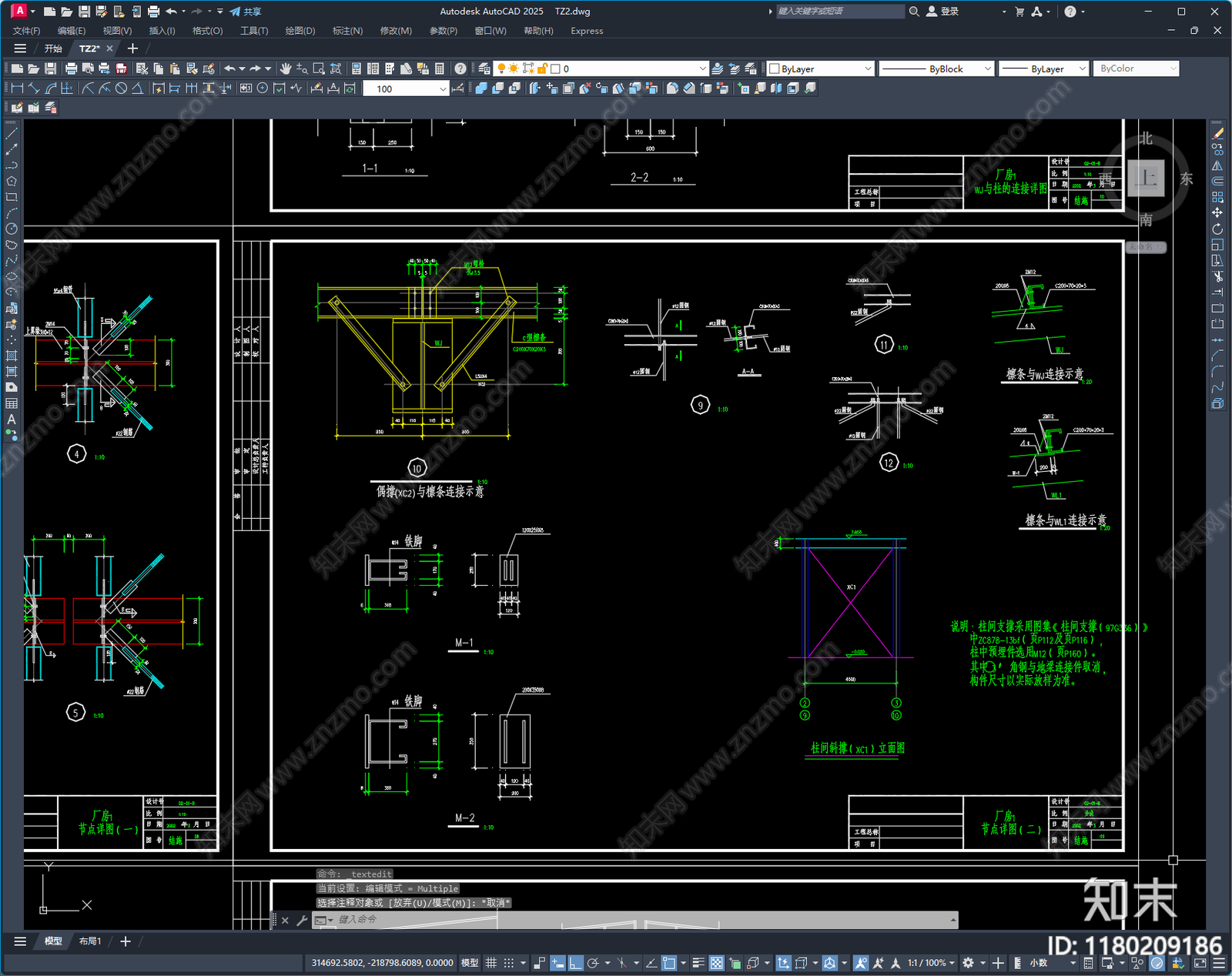Image resolution: width=1232 pixels, height=976 pixels.
Task: Click the search magnifier icon in title bar
Action: pyautogui.click(x=914, y=12)
